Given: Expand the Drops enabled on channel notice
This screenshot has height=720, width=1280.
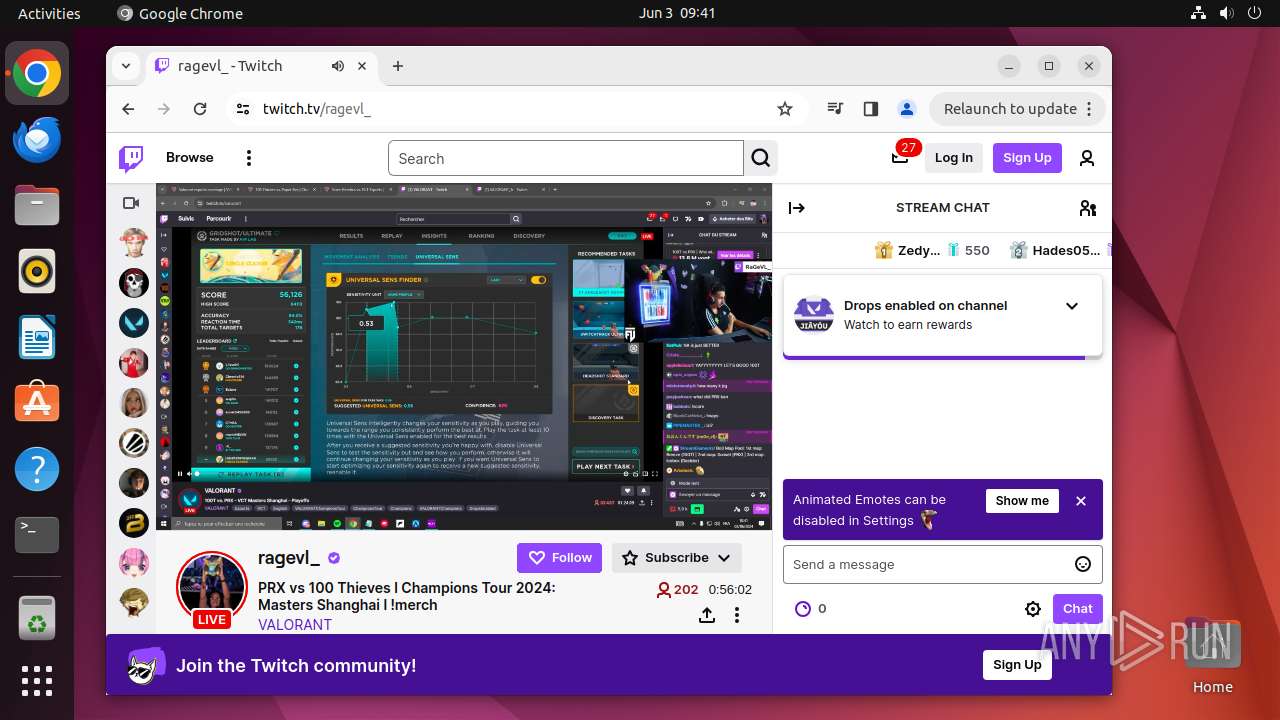Looking at the screenshot, I should tap(1072, 306).
